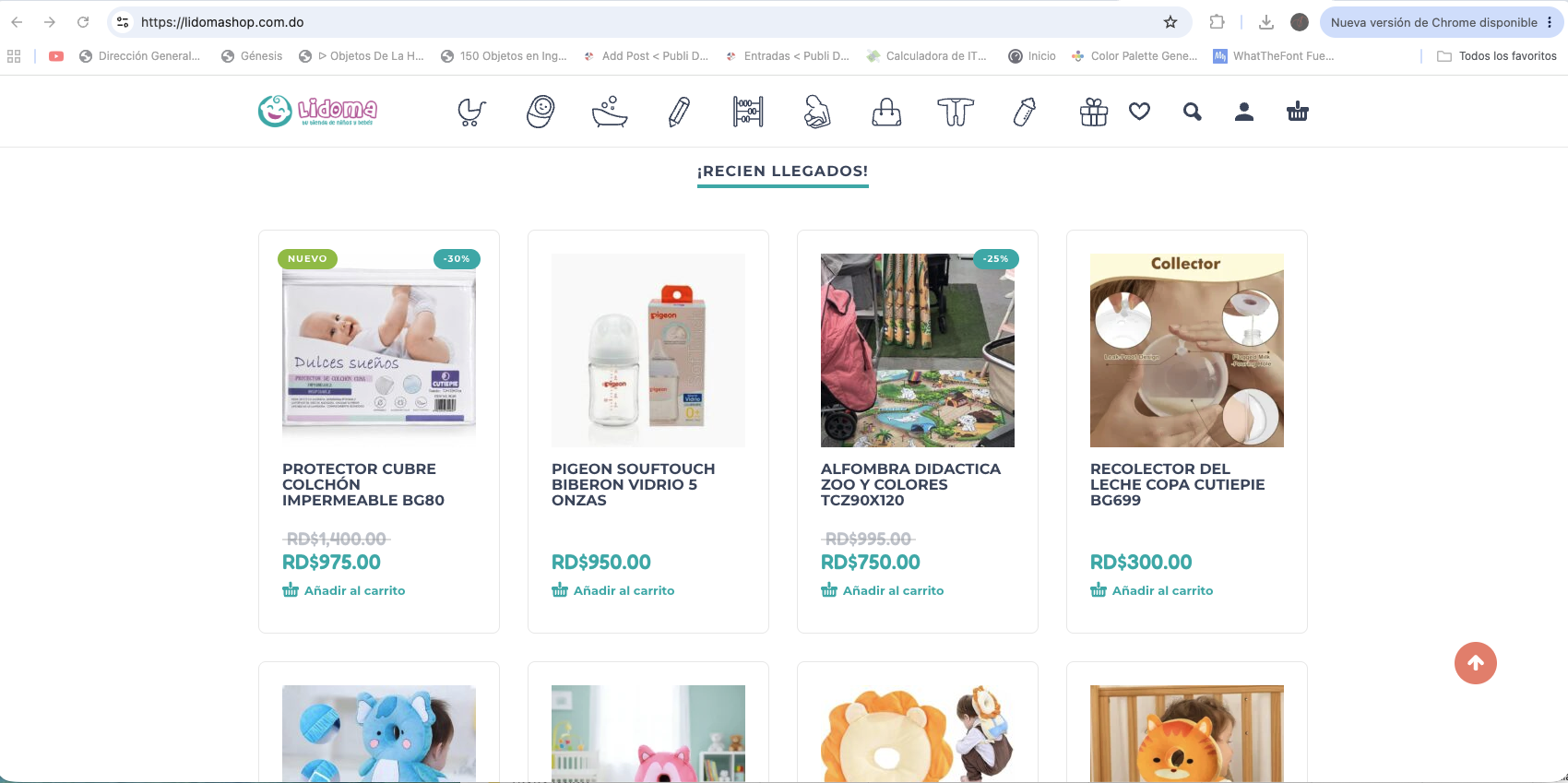Add Recolector del Leche to cart
This screenshot has width=1568, height=783.
click(1152, 590)
